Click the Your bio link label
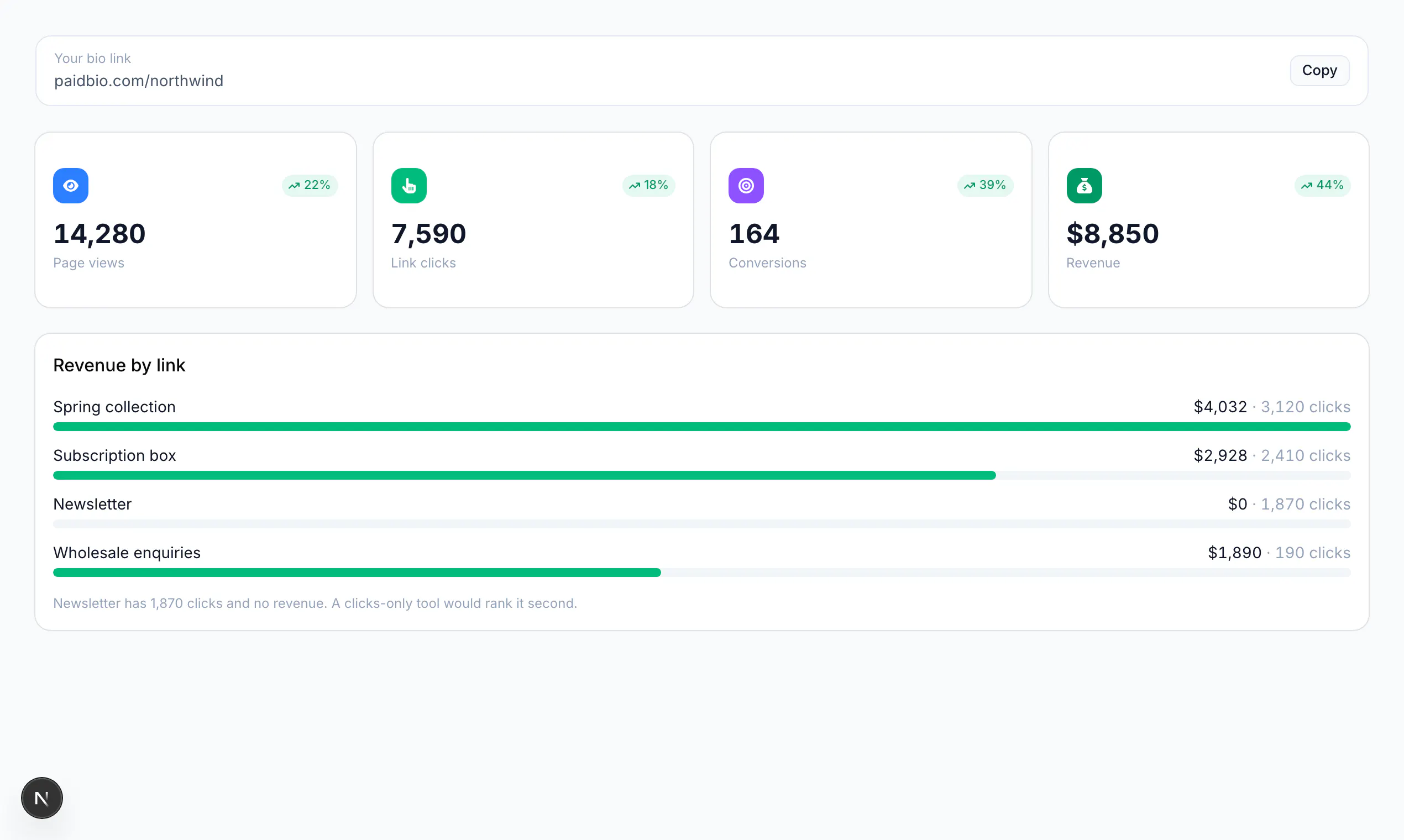Image resolution: width=1404 pixels, height=840 pixels. pyautogui.click(x=92, y=58)
